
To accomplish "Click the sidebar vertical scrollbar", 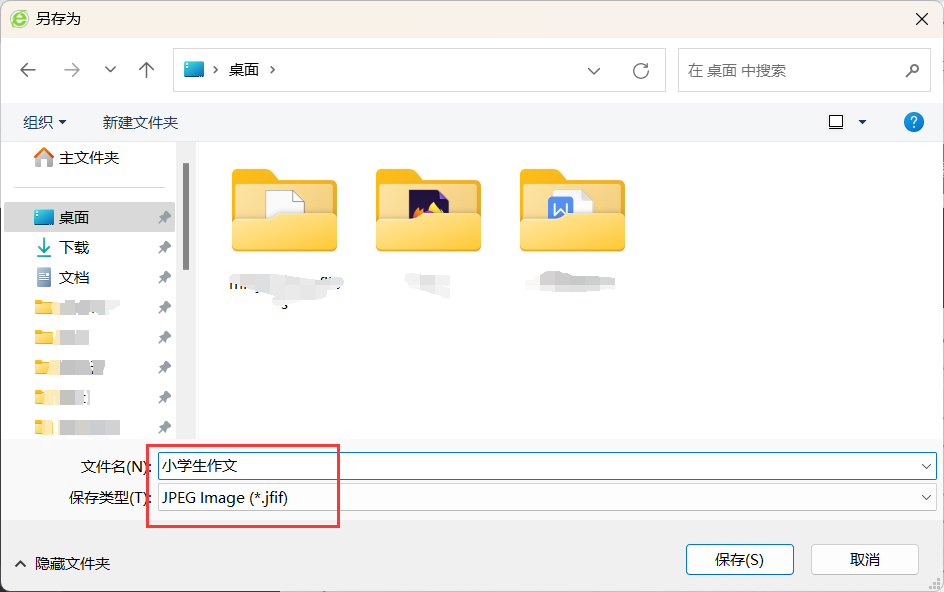I will coord(186,217).
